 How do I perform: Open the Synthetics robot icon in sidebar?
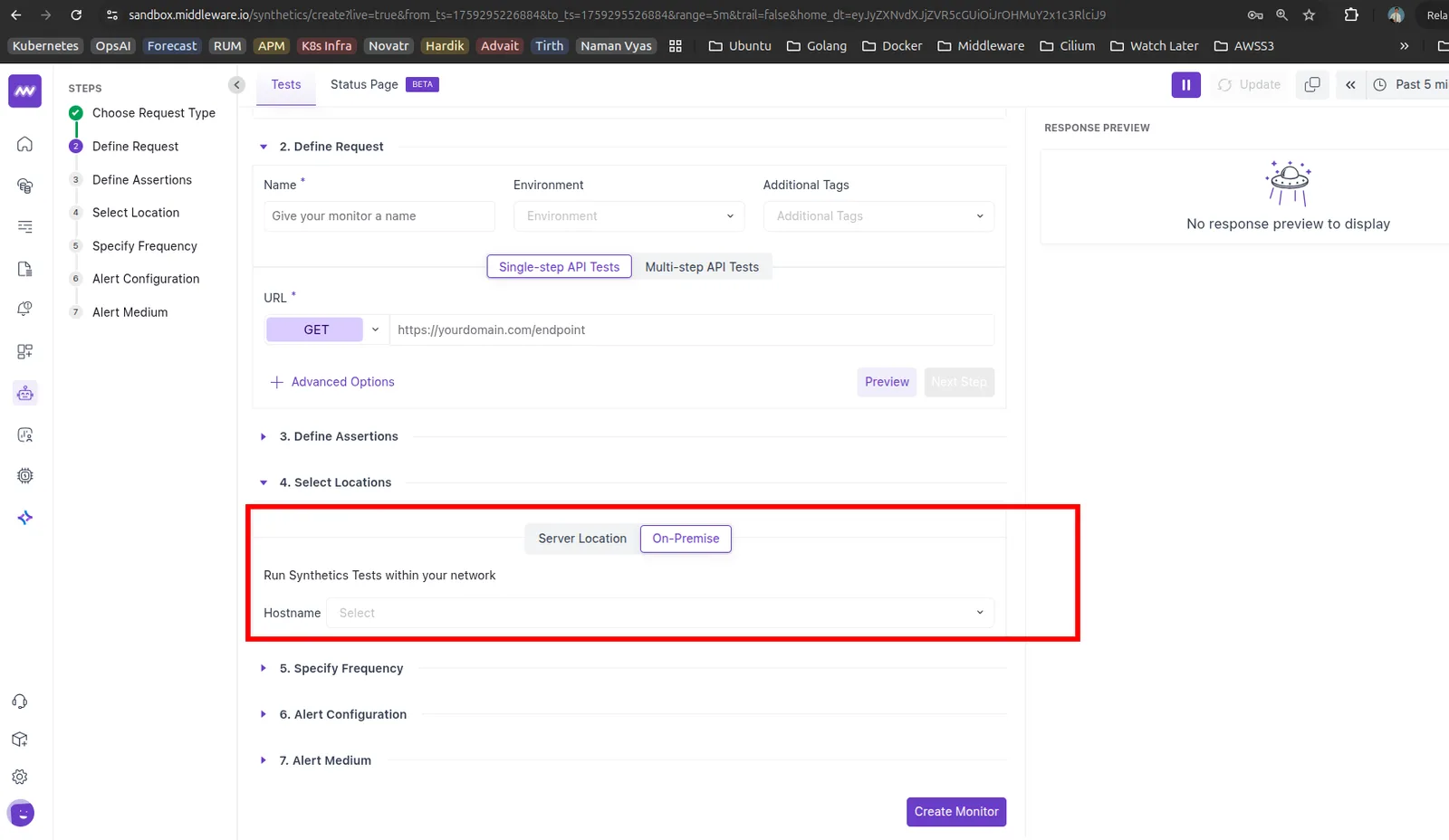(x=25, y=393)
